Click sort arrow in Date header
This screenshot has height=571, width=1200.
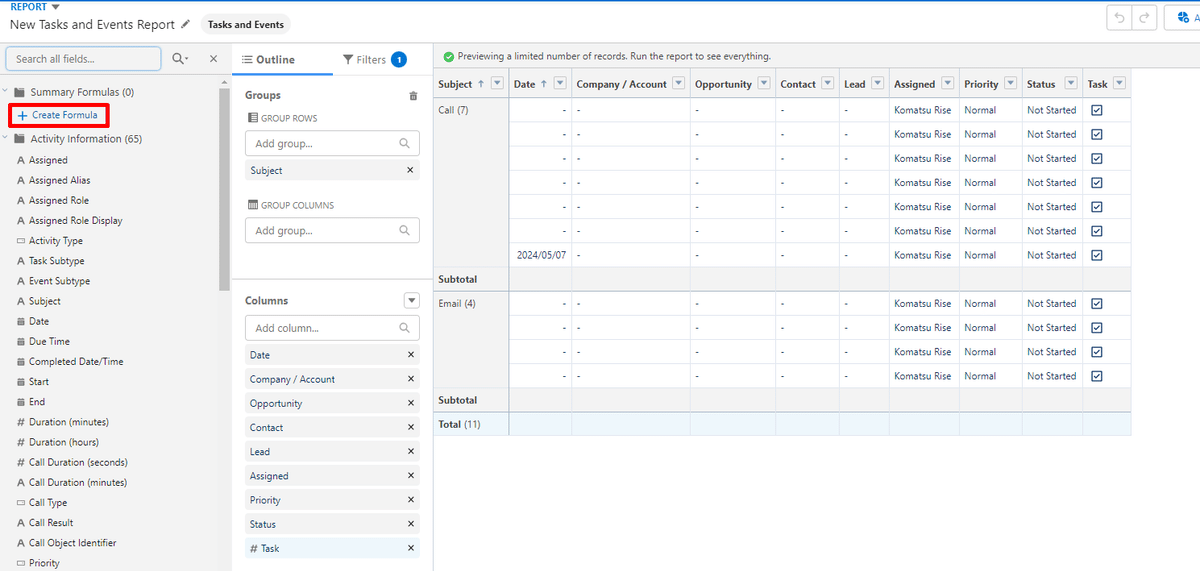click(544, 84)
